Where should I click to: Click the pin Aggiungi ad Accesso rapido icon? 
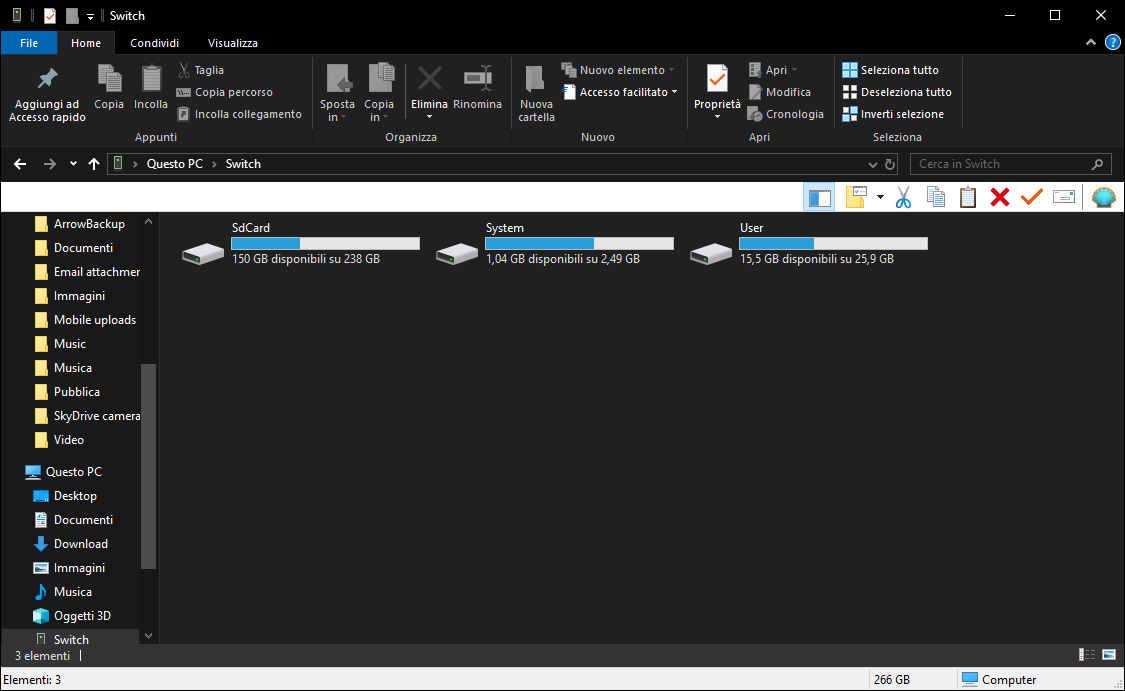47,80
